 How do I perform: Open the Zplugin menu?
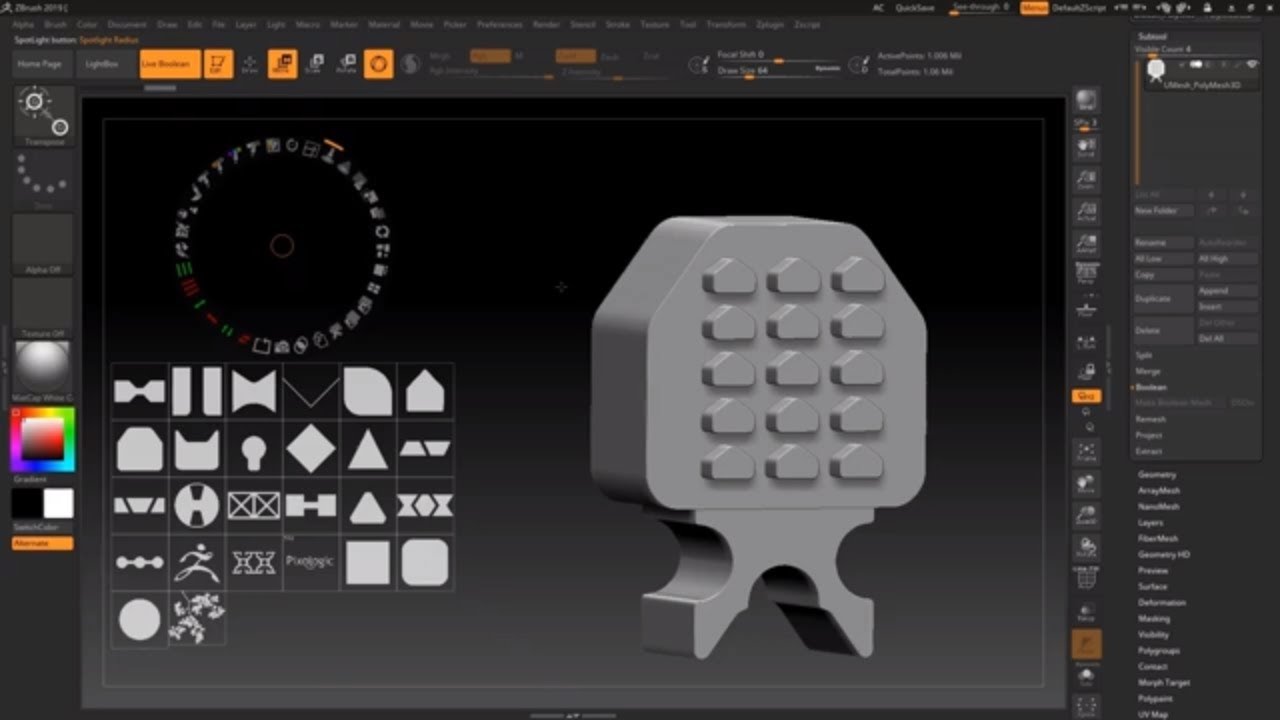pos(770,24)
